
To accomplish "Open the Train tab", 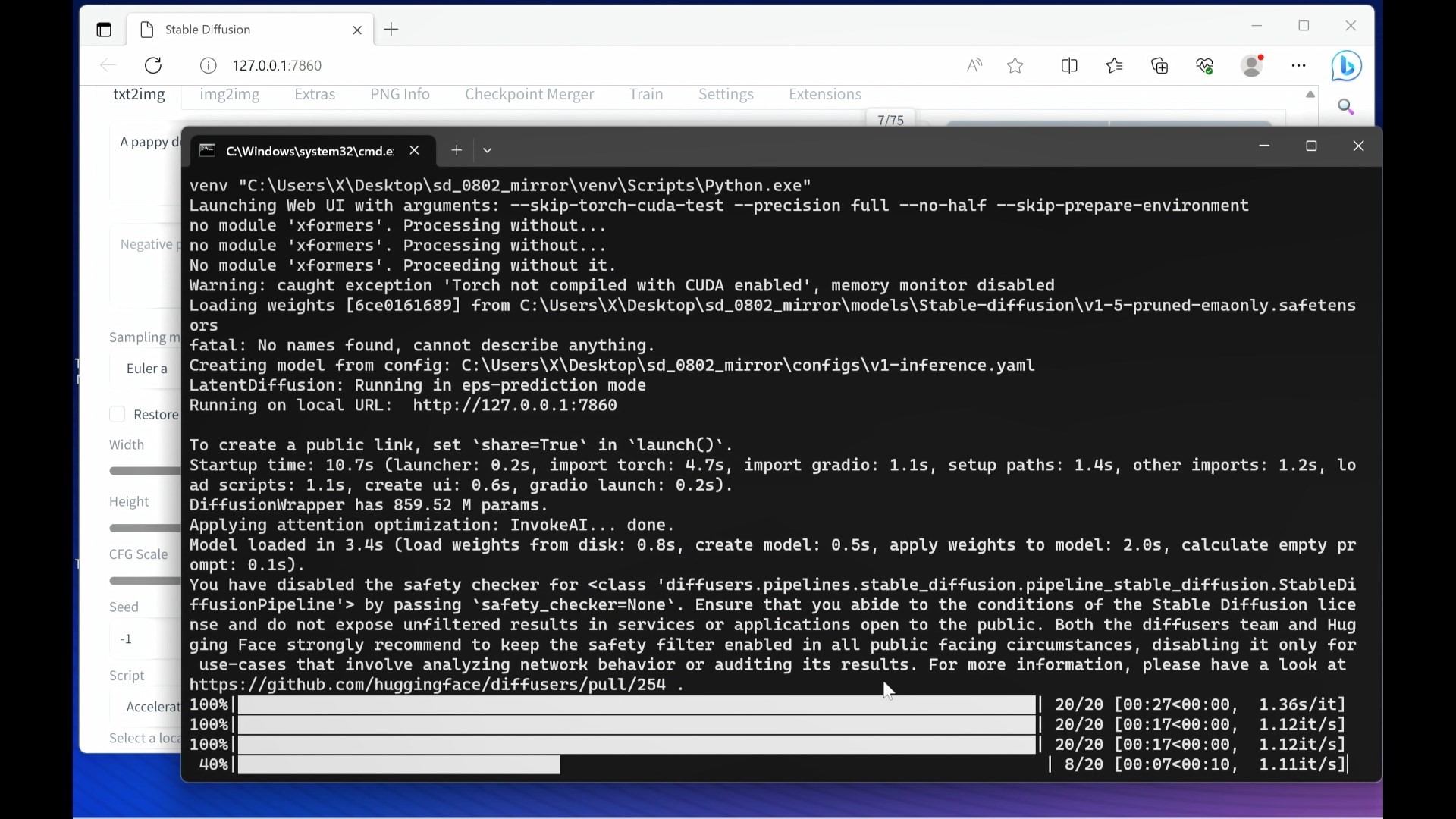I will (x=646, y=94).
